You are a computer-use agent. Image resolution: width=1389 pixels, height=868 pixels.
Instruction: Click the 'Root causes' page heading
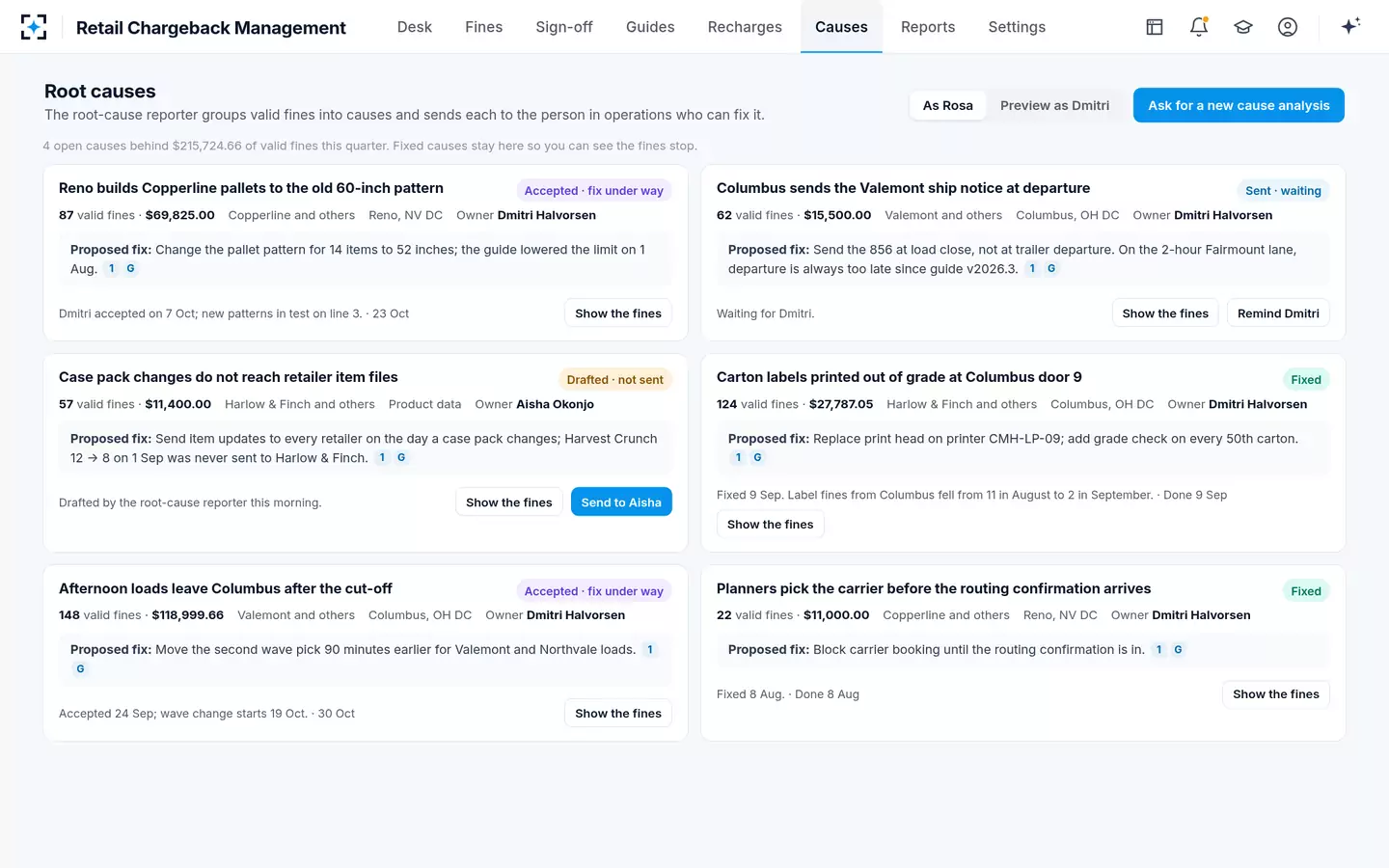pos(100,92)
